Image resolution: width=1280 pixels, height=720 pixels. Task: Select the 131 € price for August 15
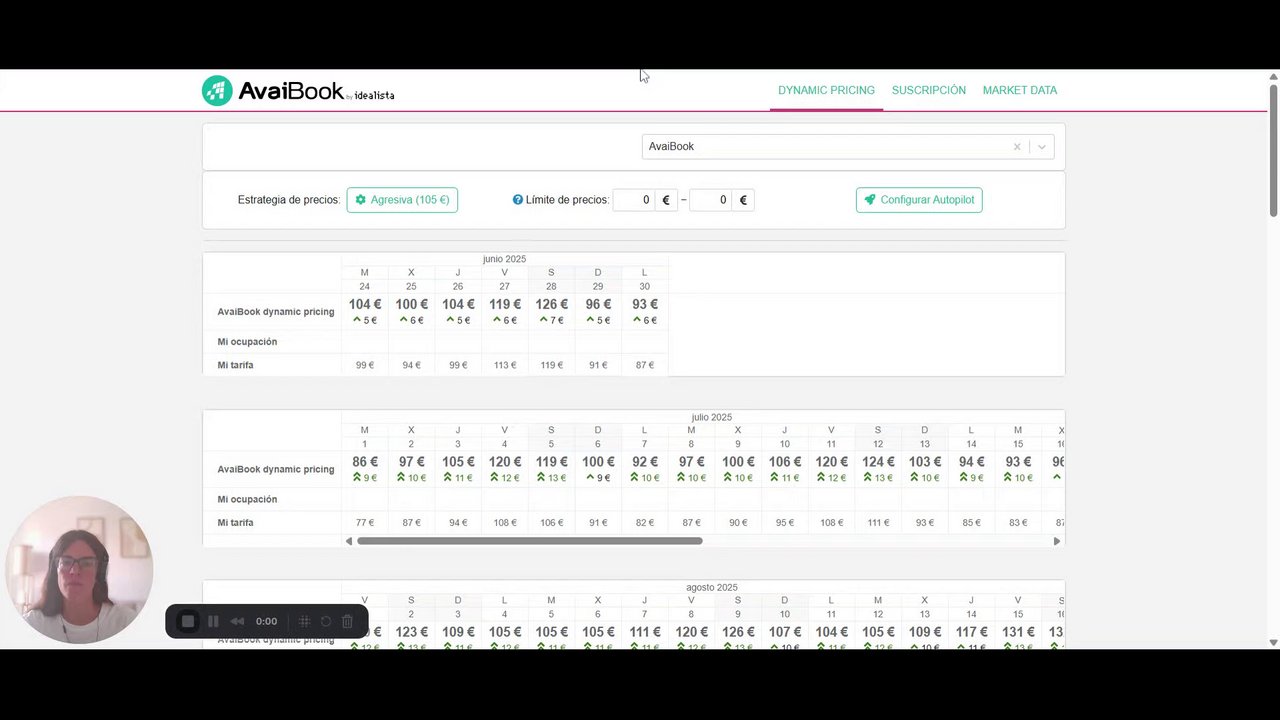click(x=1018, y=632)
